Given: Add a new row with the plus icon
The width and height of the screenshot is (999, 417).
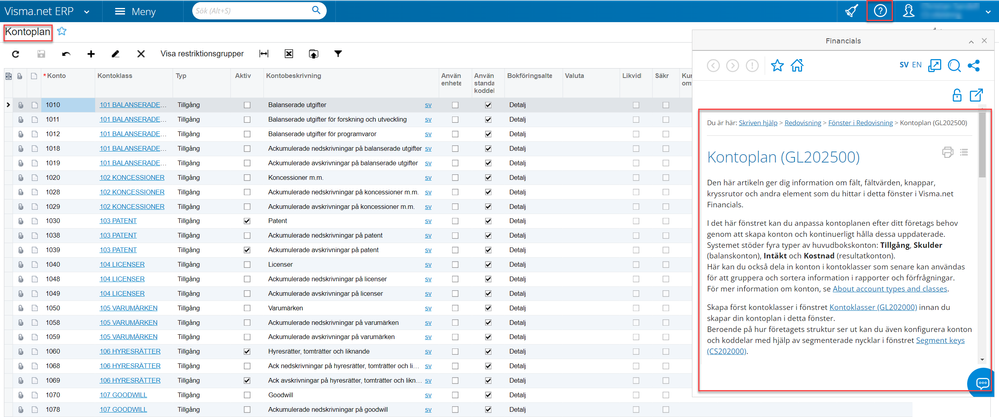Looking at the screenshot, I should tap(91, 54).
